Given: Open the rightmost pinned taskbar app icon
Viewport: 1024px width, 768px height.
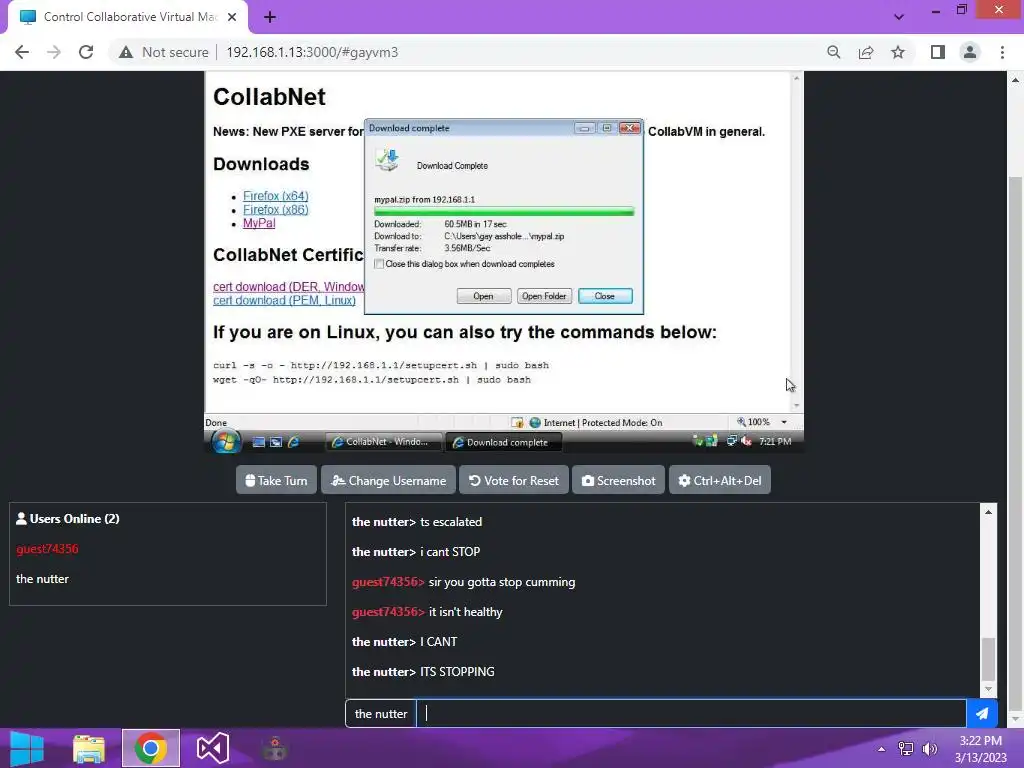Looking at the screenshot, I should click(274, 748).
